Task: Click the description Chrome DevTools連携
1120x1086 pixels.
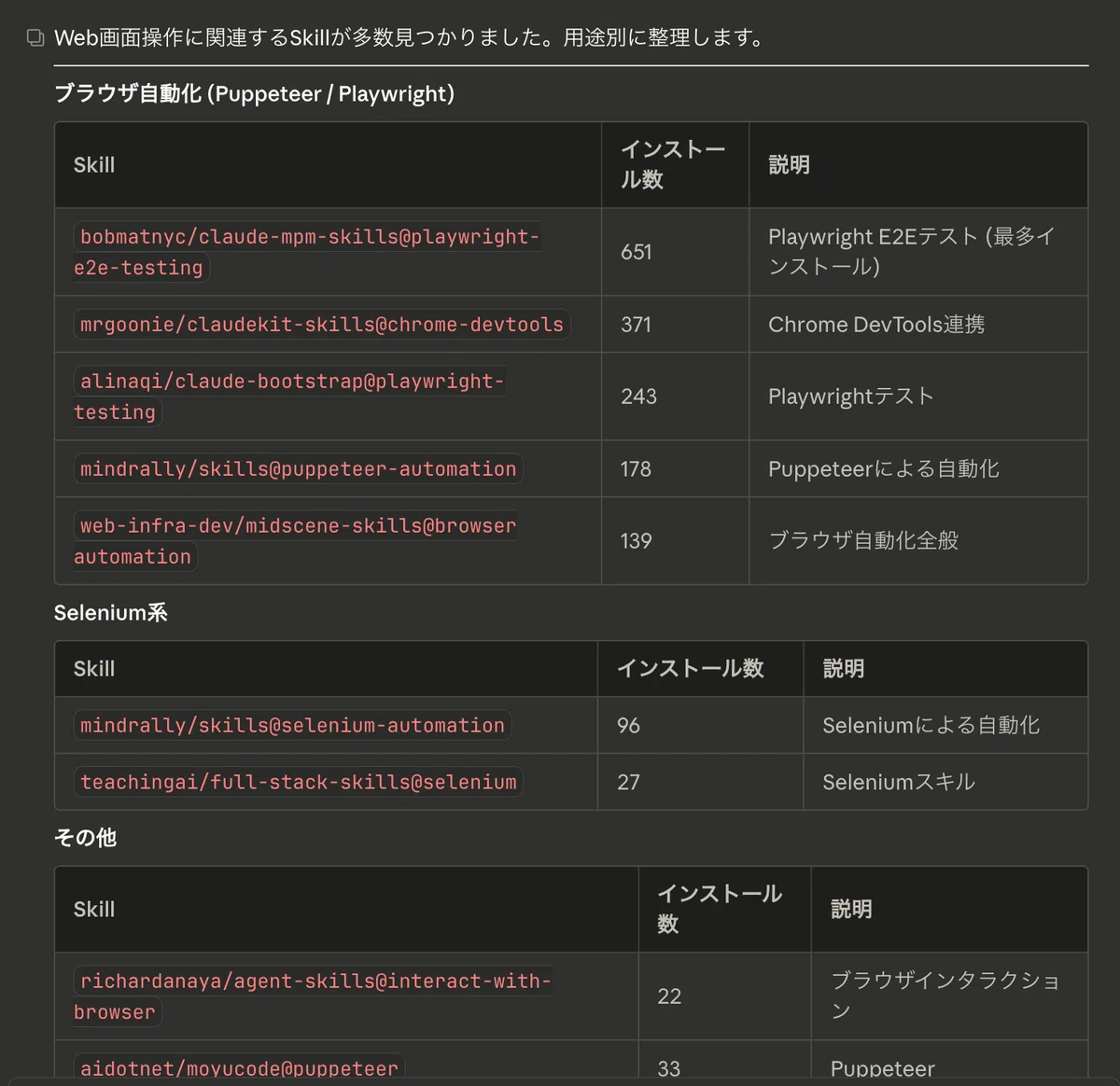Action: (x=876, y=325)
